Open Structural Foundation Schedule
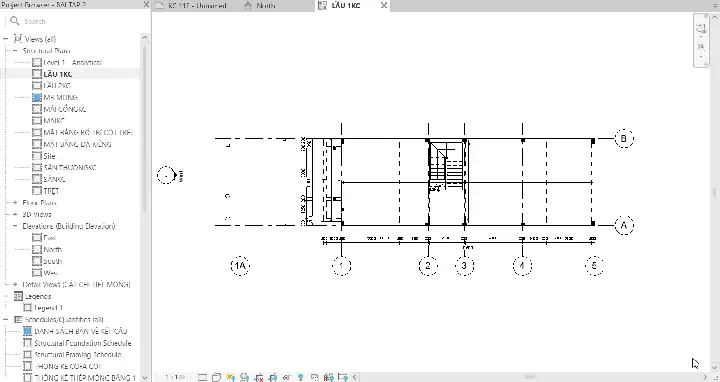The image size is (720, 382). [x=83, y=343]
